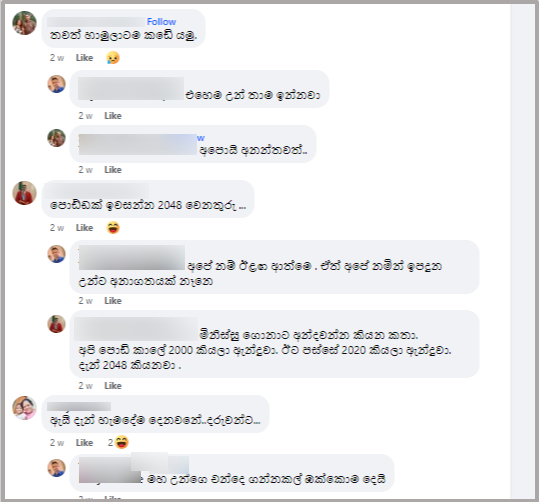Screen dimensions: 539x502
Task: Like the reply අපොයි අනන්තවත්
Action: tap(113, 170)
